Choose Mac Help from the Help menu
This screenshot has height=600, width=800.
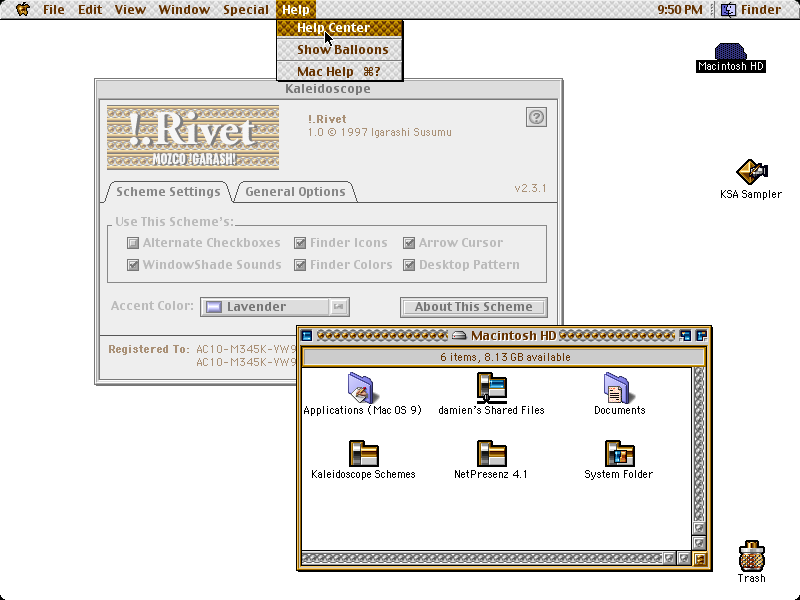pos(340,71)
